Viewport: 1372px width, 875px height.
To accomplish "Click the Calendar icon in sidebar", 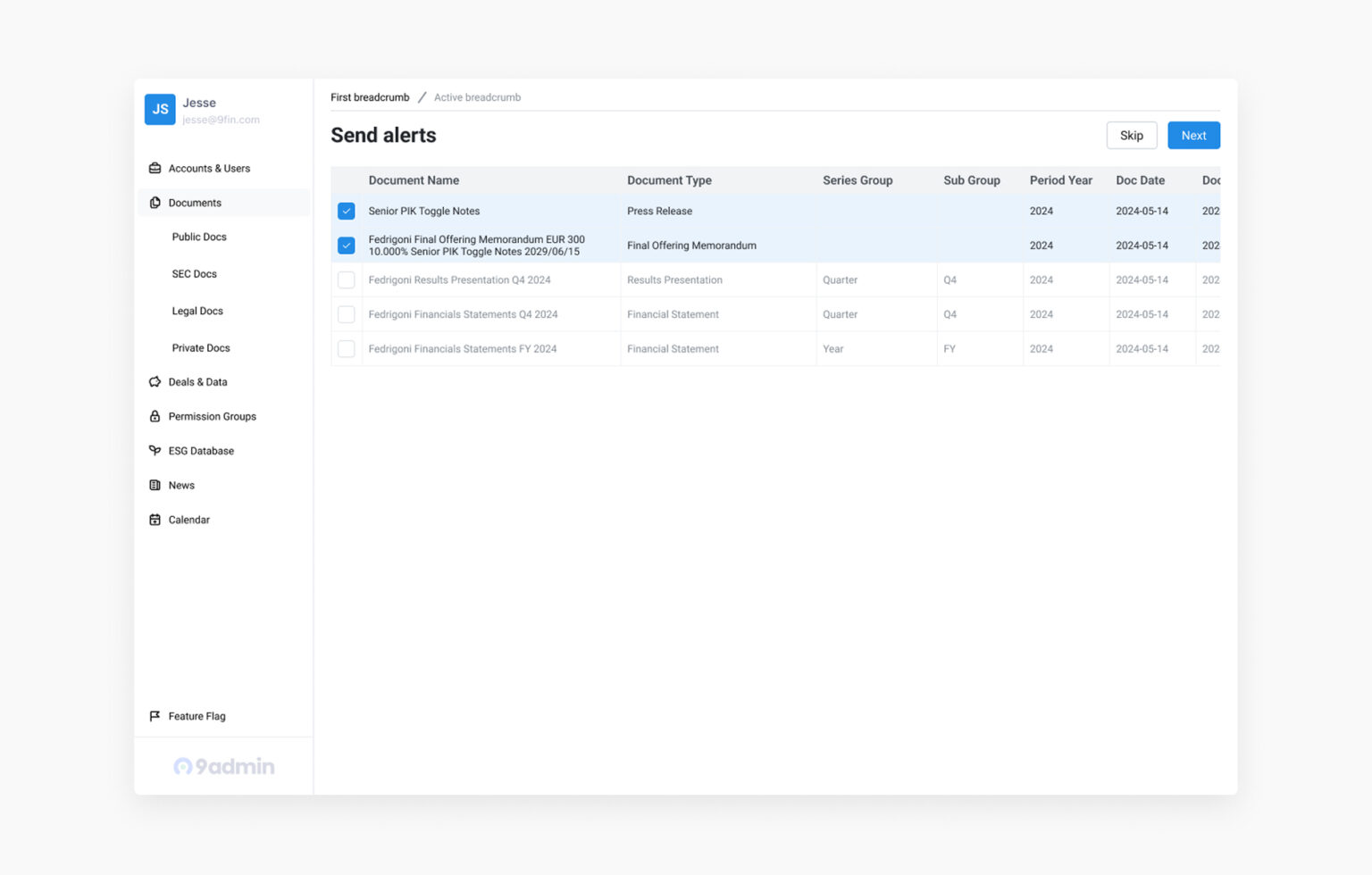I will [155, 520].
